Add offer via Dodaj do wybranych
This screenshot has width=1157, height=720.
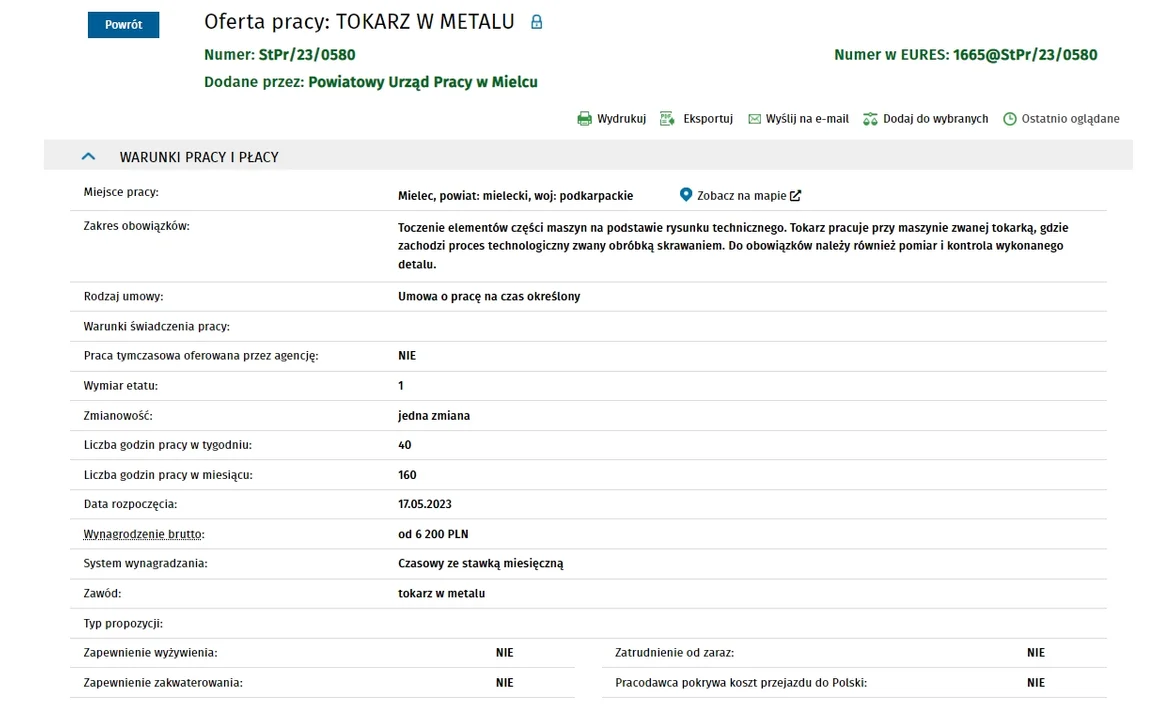click(x=935, y=119)
